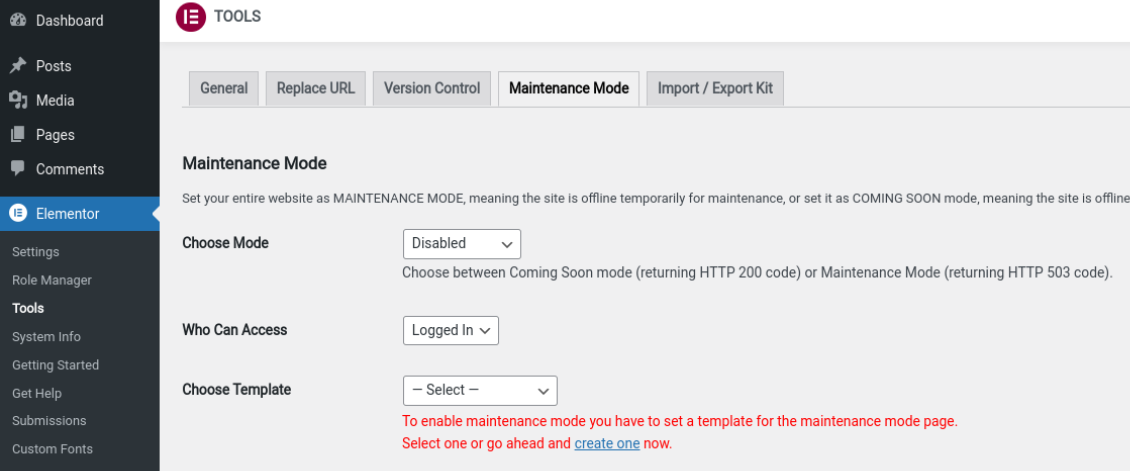The image size is (1130, 471).
Task: Follow the 'create one' template link
Action: click(x=606, y=443)
